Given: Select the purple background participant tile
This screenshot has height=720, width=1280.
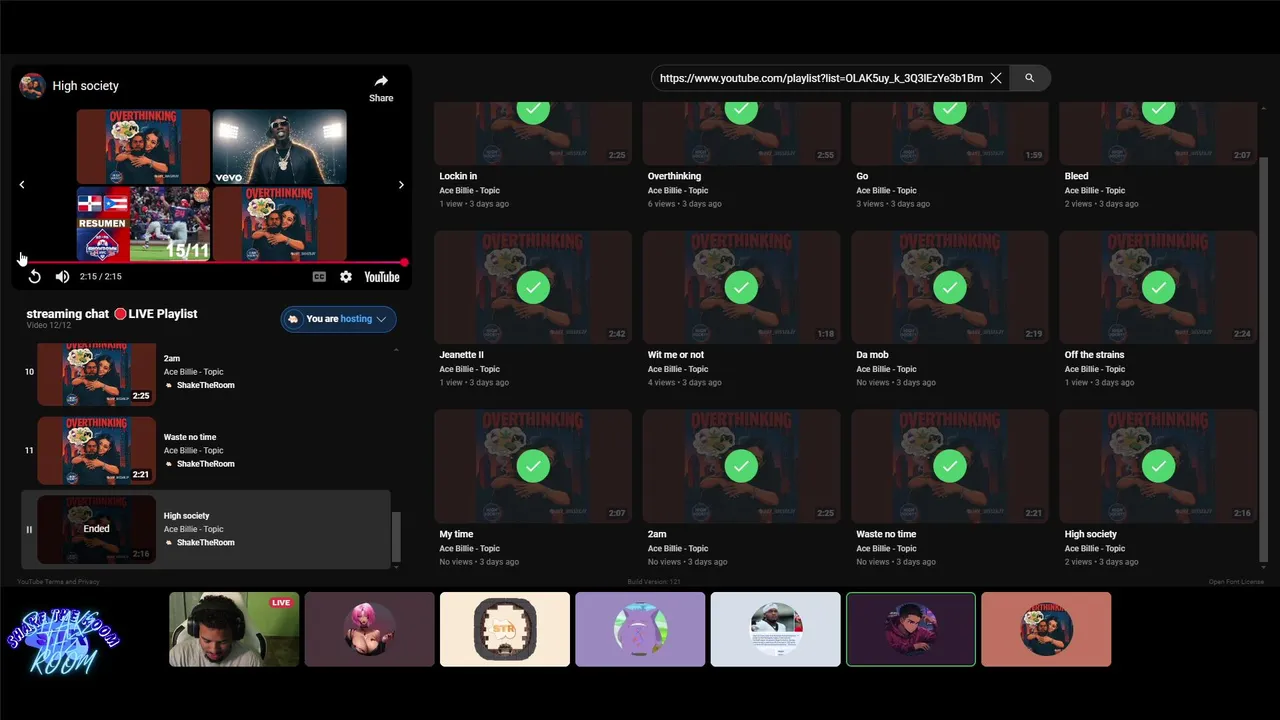Looking at the screenshot, I should click(x=640, y=629).
